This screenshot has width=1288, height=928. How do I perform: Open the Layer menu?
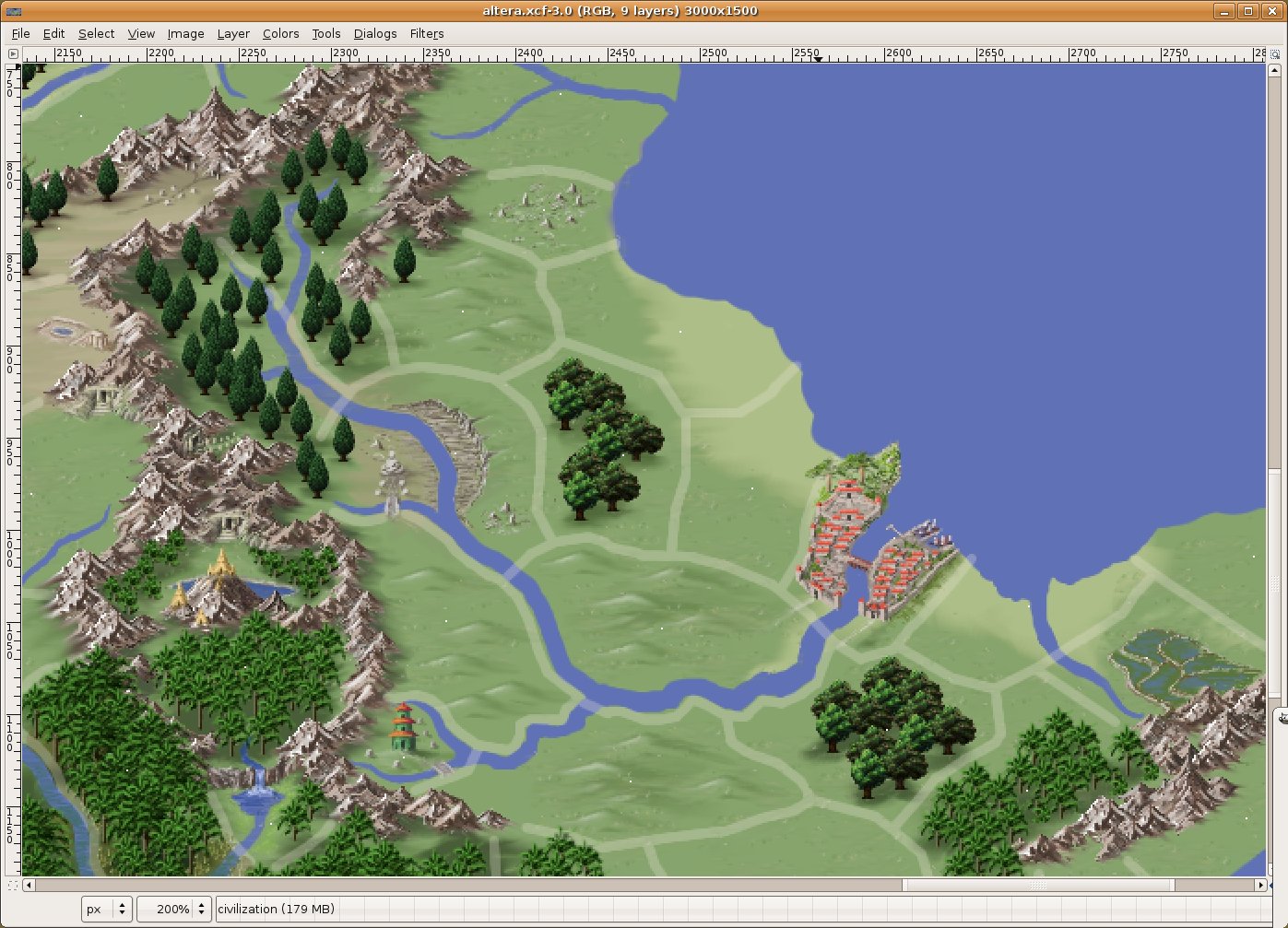click(x=233, y=33)
